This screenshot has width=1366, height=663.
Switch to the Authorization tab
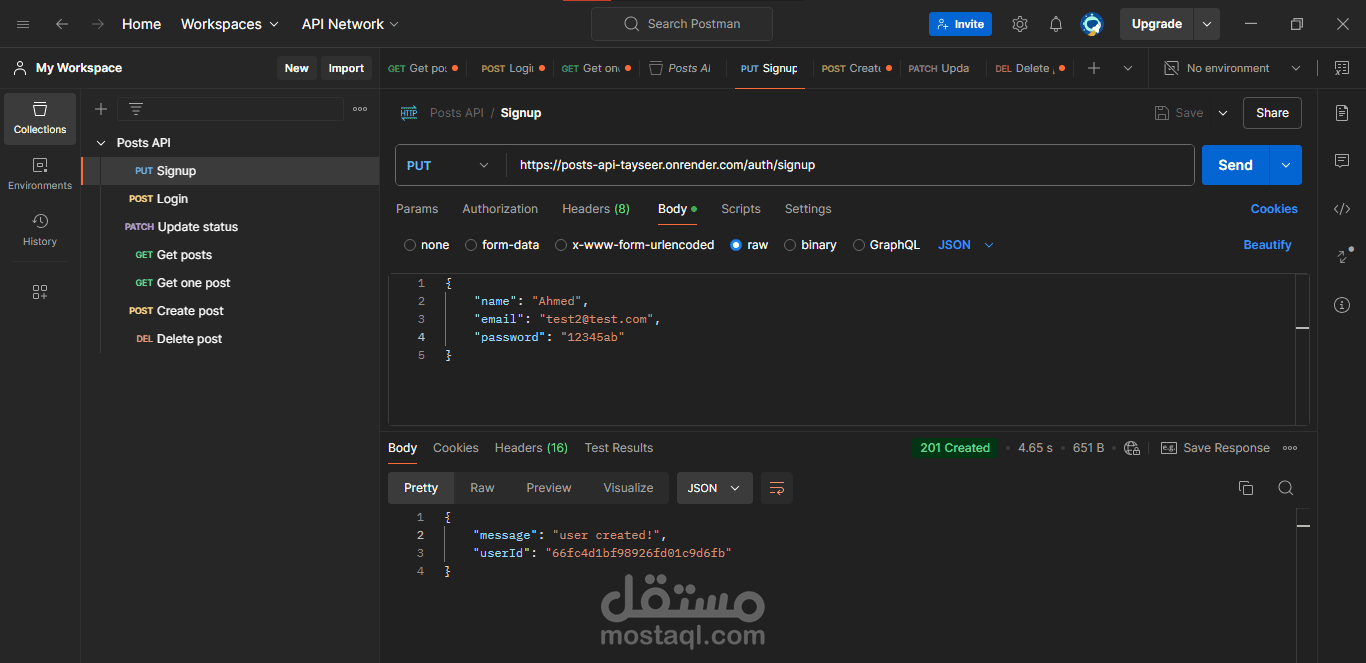500,209
